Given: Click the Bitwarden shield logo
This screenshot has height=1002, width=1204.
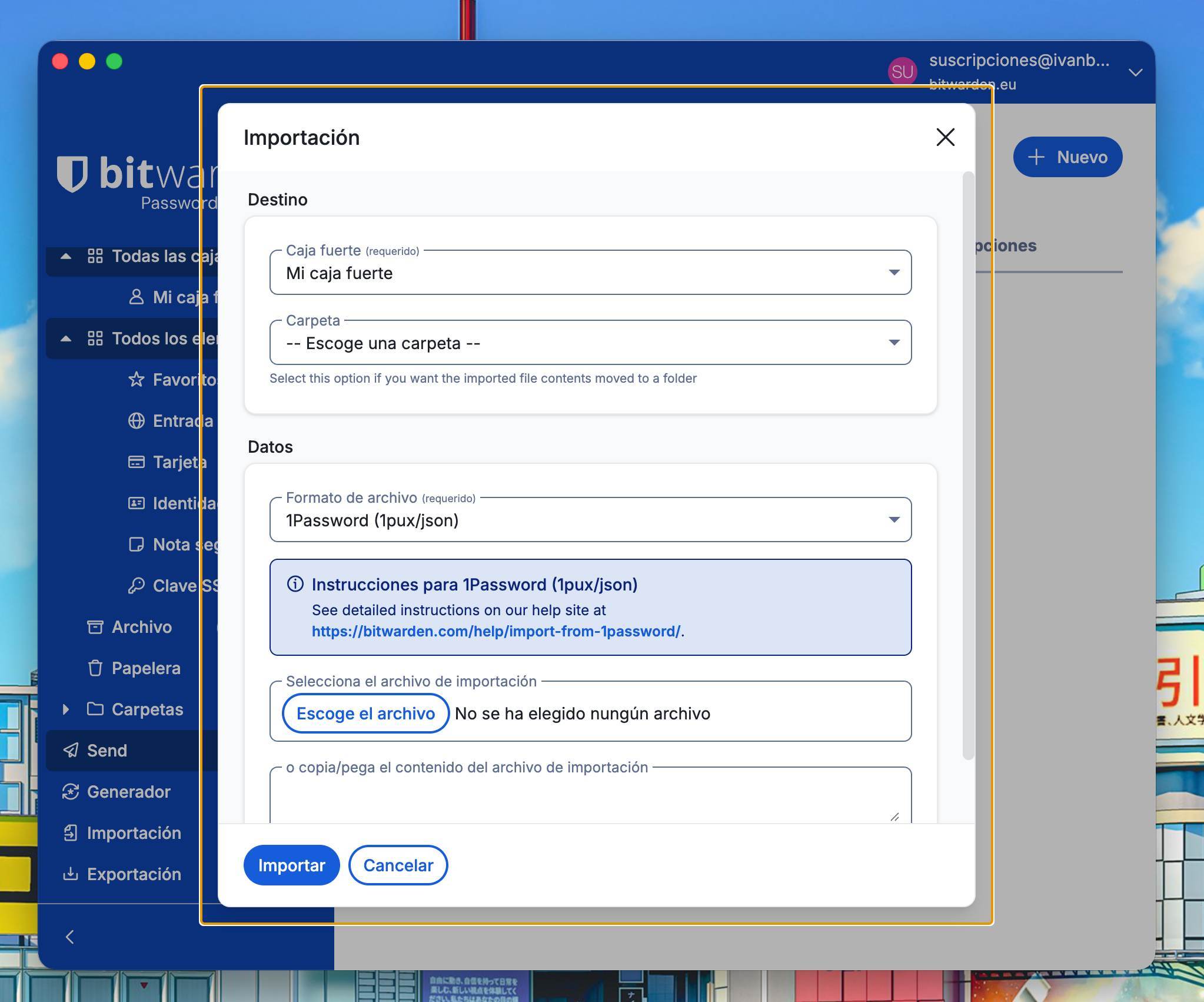Looking at the screenshot, I should 72,174.
